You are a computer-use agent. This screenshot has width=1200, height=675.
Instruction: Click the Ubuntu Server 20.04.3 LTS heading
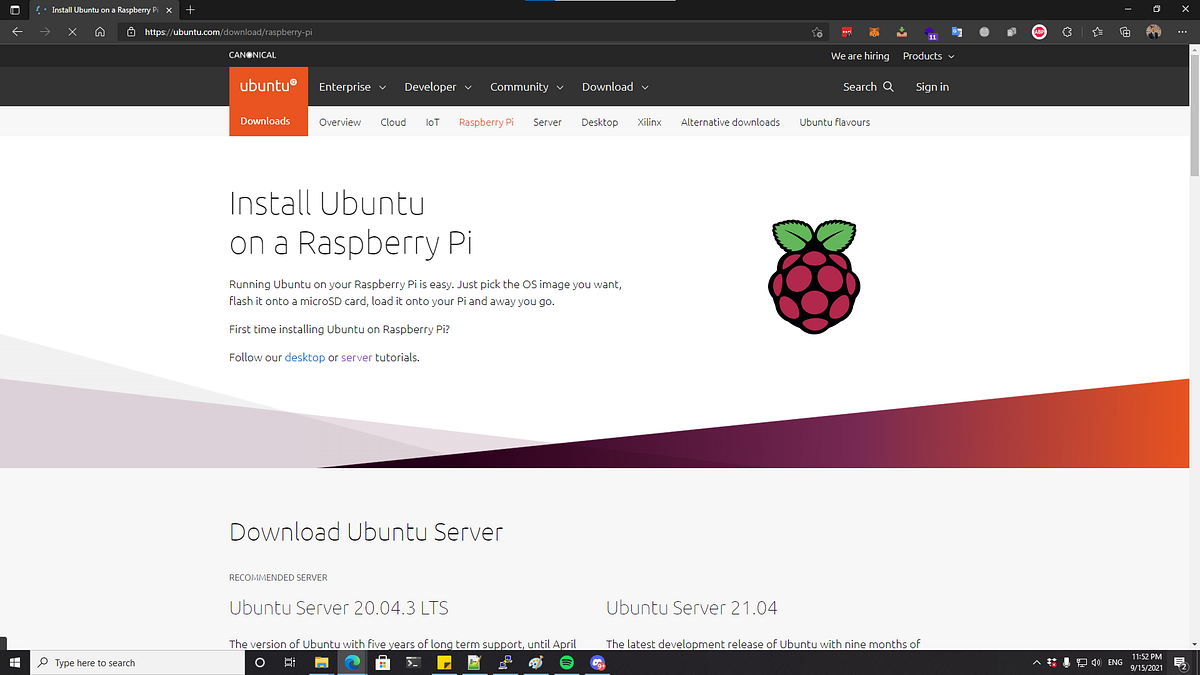(x=339, y=607)
